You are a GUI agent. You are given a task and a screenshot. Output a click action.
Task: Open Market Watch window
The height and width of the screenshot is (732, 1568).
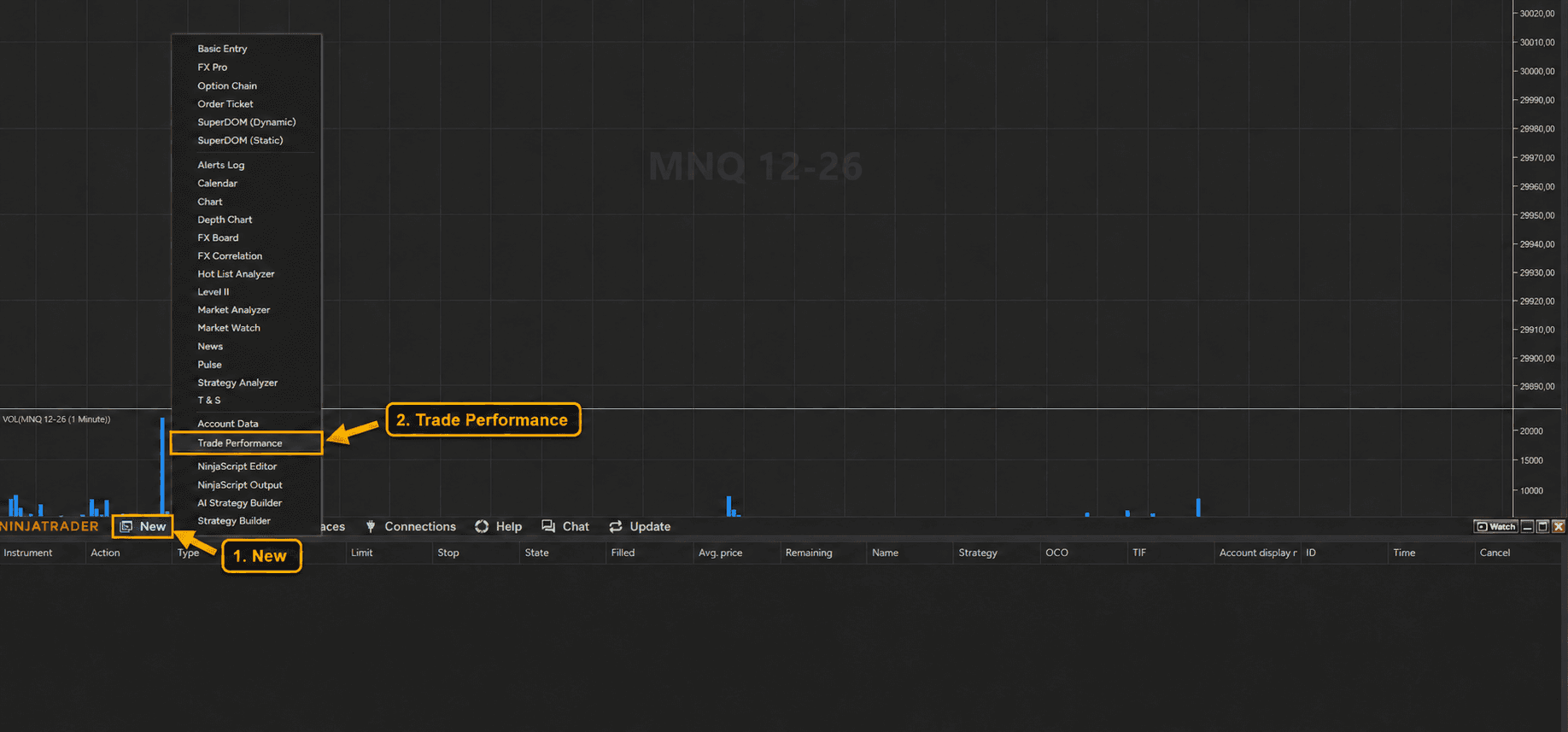tap(229, 327)
